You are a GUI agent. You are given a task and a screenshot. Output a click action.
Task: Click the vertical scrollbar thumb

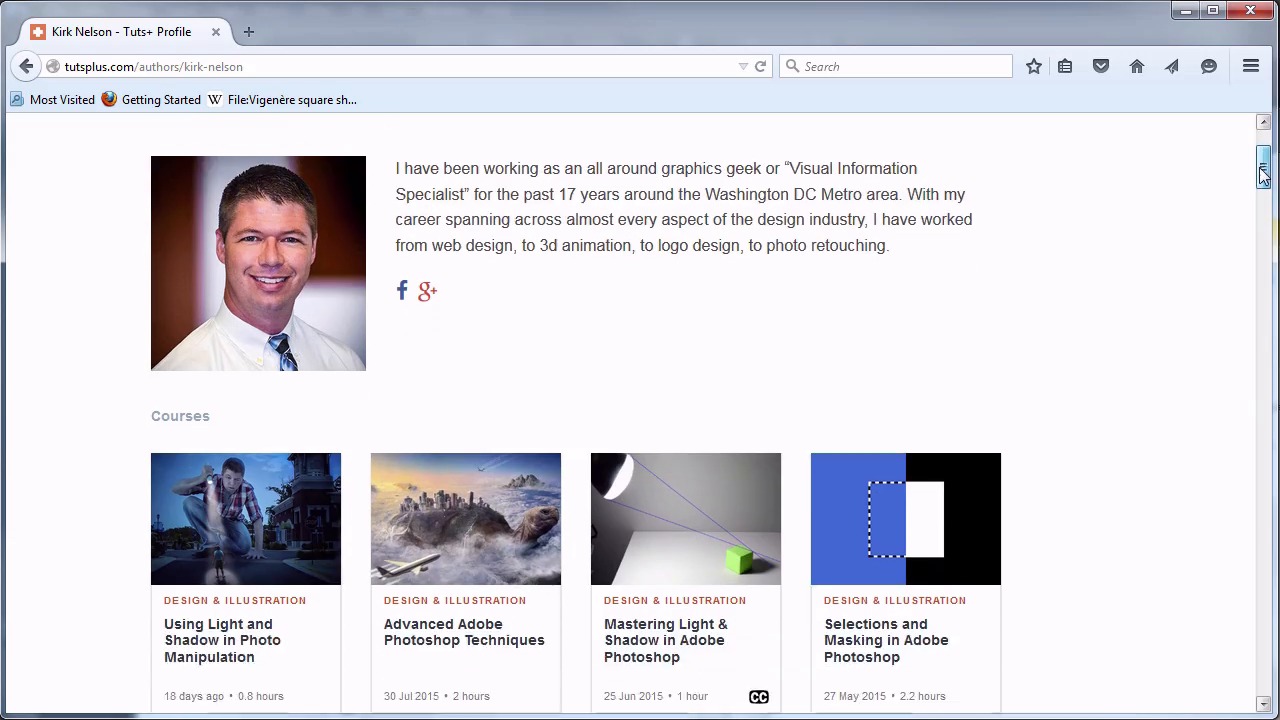point(1264,166)
